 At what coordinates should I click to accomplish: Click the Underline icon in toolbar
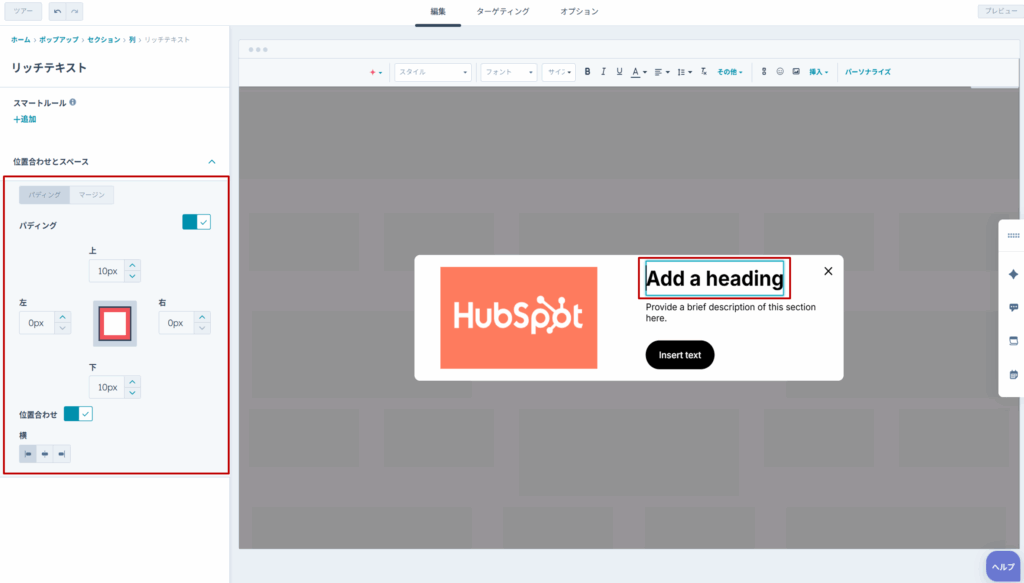tap(619, 72)
